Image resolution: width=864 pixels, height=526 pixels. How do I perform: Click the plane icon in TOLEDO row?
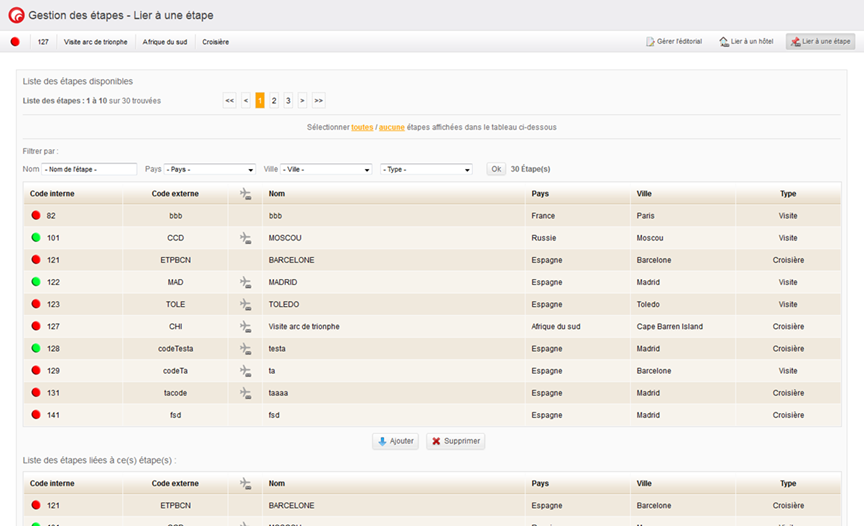245,304
